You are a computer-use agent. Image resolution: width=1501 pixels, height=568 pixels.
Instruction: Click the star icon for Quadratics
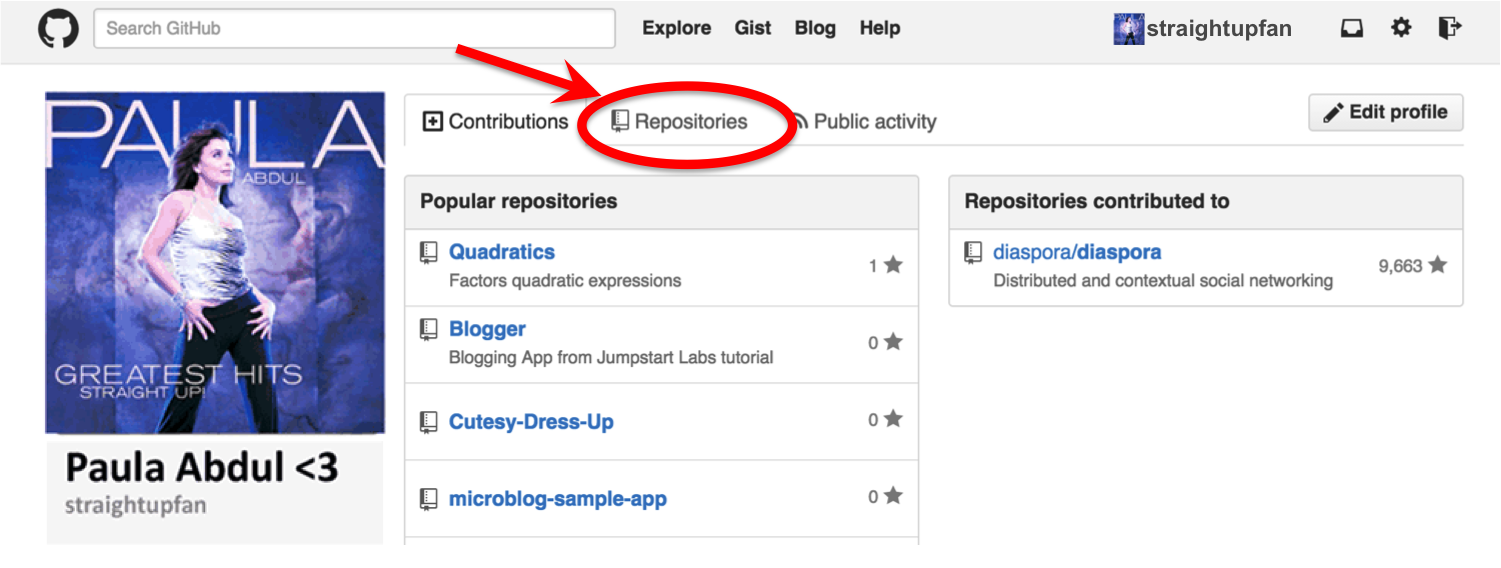pos(893,265)
